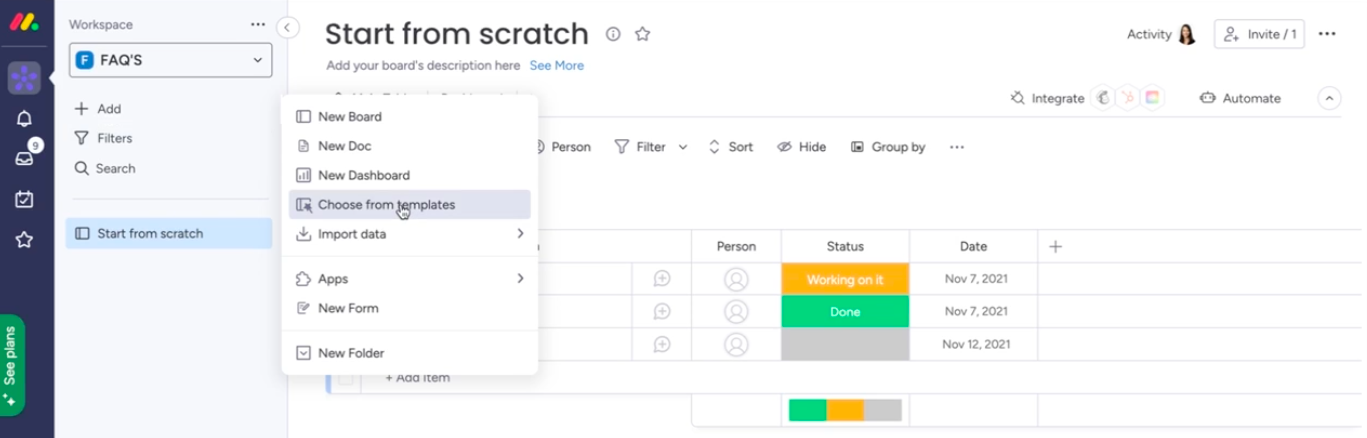The width and height of the screenshot is (1367, 438).
Task: Click the green Done status
Action: coord(845,312)
